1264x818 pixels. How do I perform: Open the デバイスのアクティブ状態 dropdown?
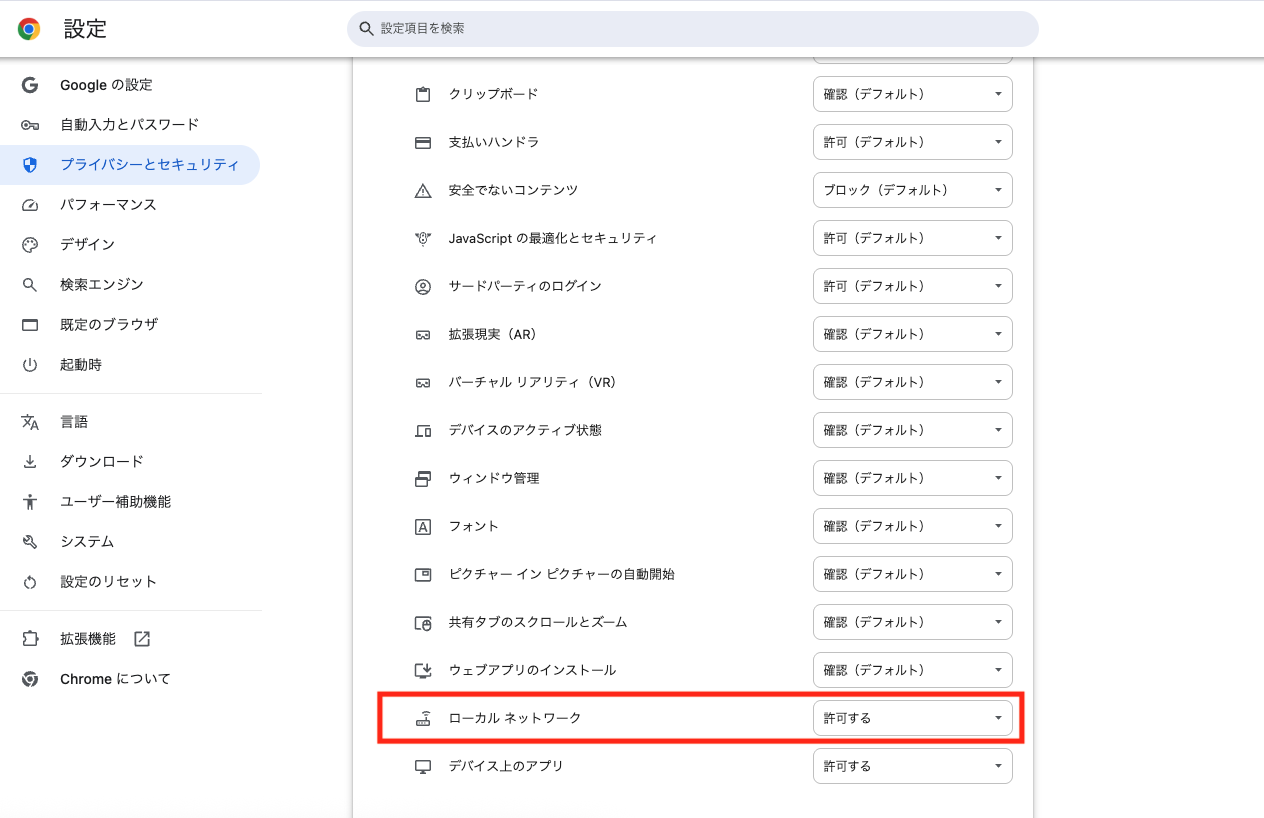point(913,430)
